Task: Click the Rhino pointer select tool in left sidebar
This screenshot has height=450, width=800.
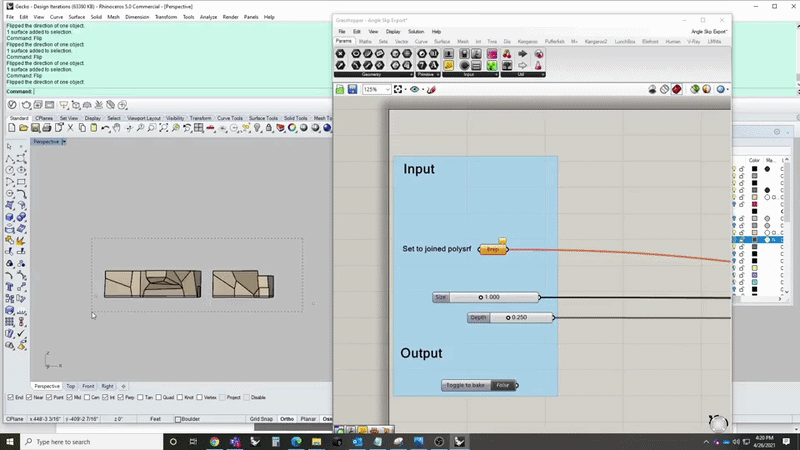Action: [x=9, y=147]
